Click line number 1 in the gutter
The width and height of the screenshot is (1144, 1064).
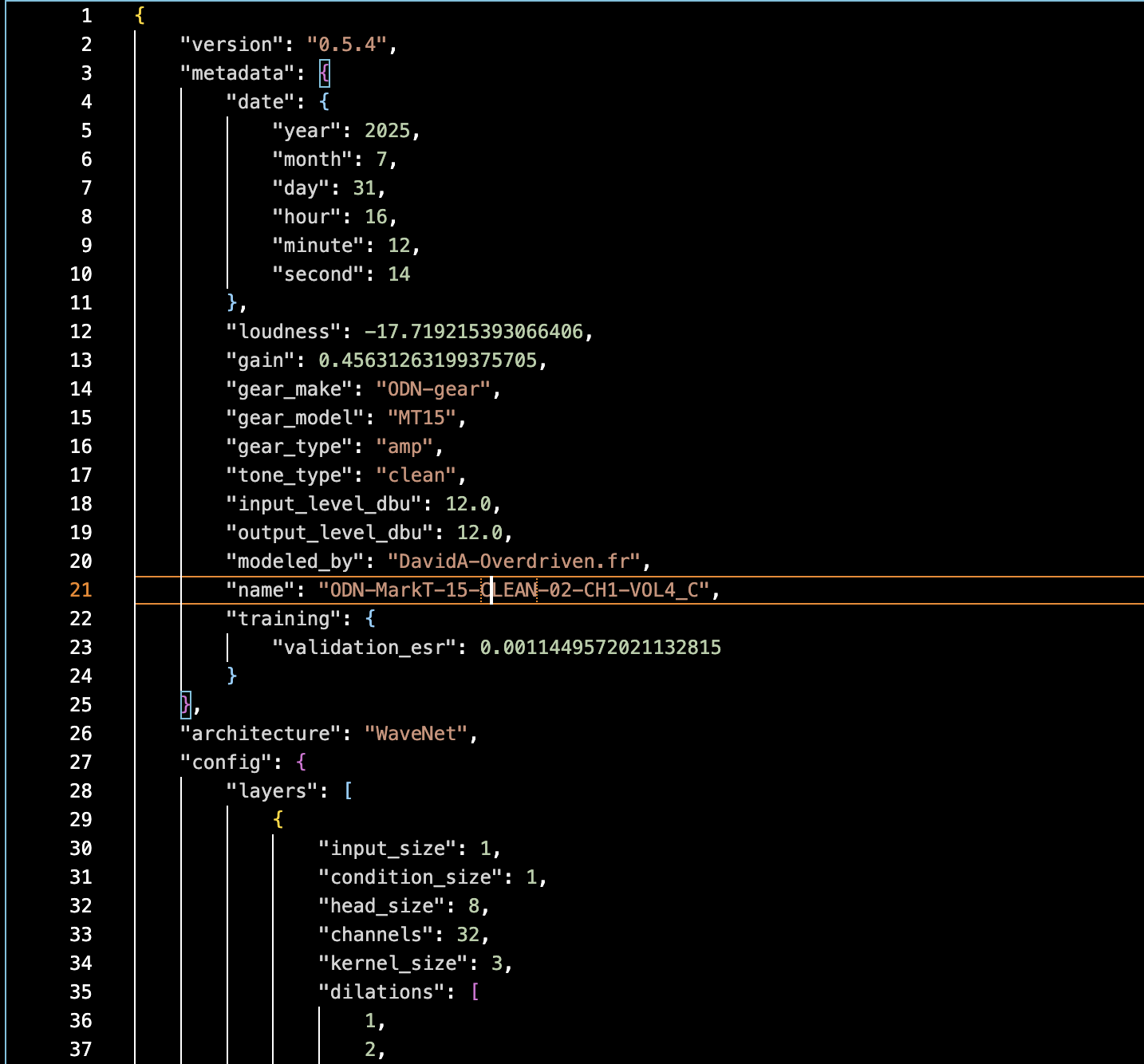coord(86,16)
